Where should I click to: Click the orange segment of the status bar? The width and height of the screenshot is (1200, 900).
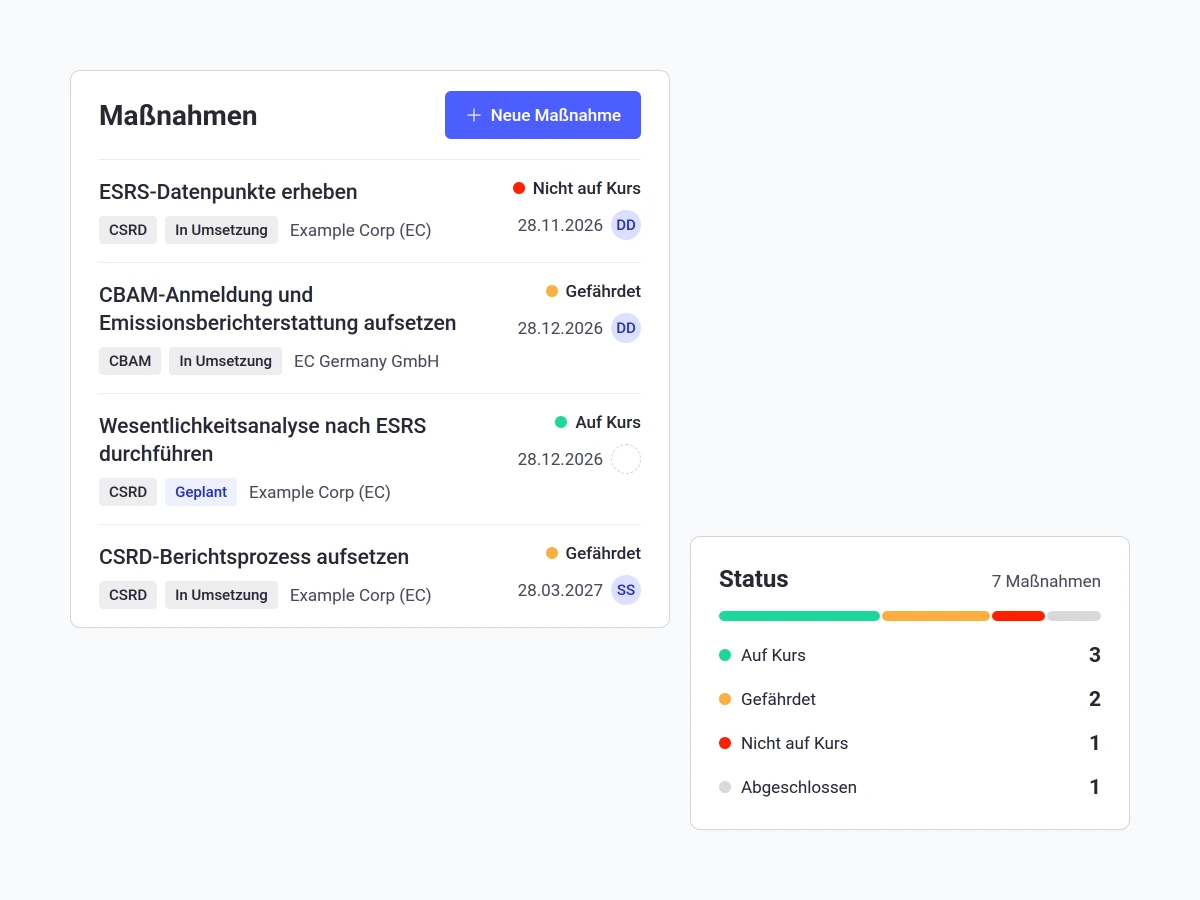coord(936,616)
